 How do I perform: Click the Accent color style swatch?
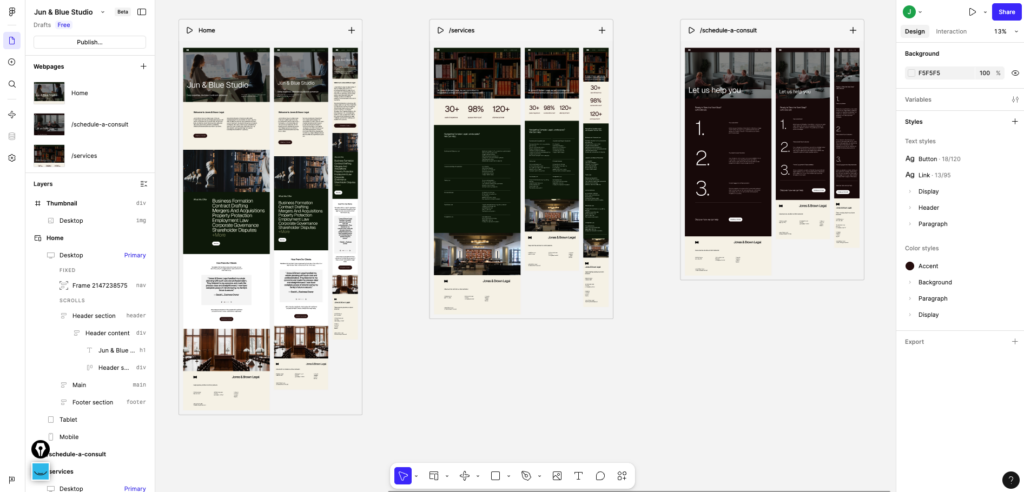[x=910, y=266]
